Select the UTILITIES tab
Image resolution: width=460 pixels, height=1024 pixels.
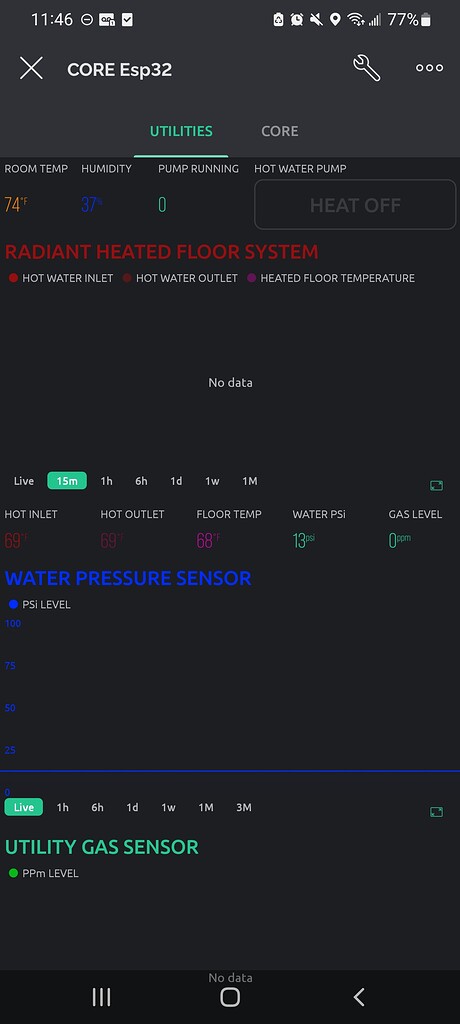181,131
